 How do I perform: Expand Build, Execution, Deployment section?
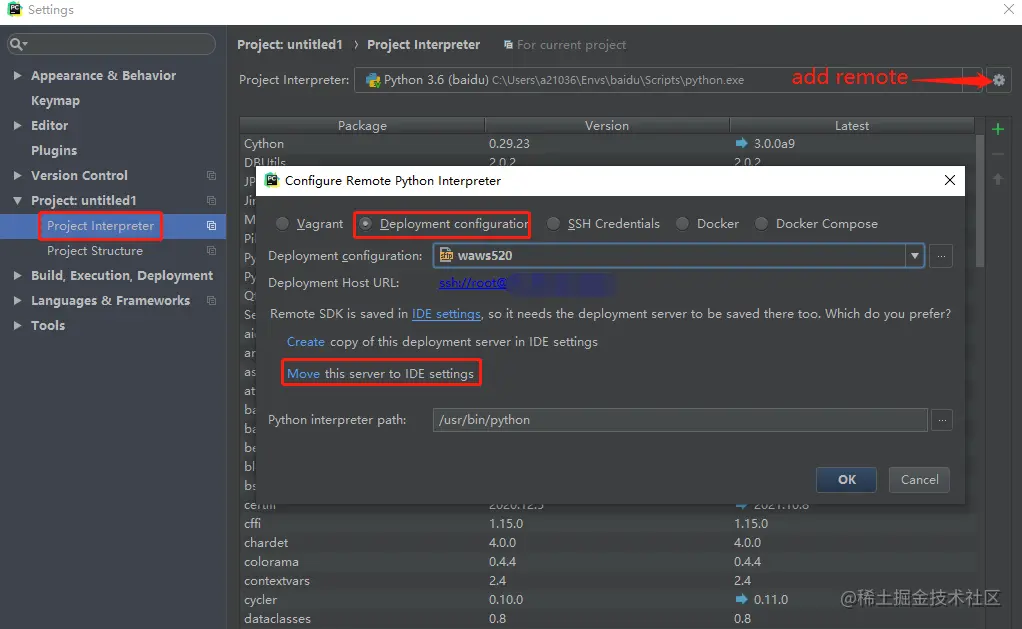tap(18, 276)
